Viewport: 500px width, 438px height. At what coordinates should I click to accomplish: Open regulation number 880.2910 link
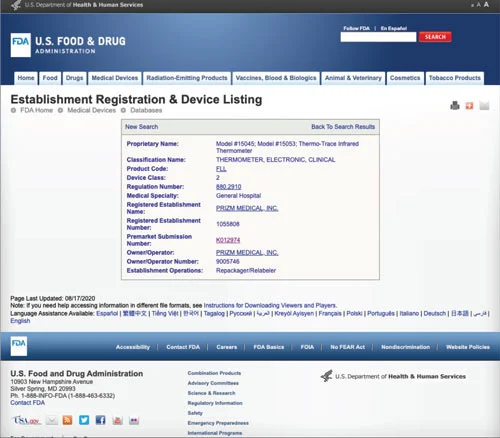point(229,187)
